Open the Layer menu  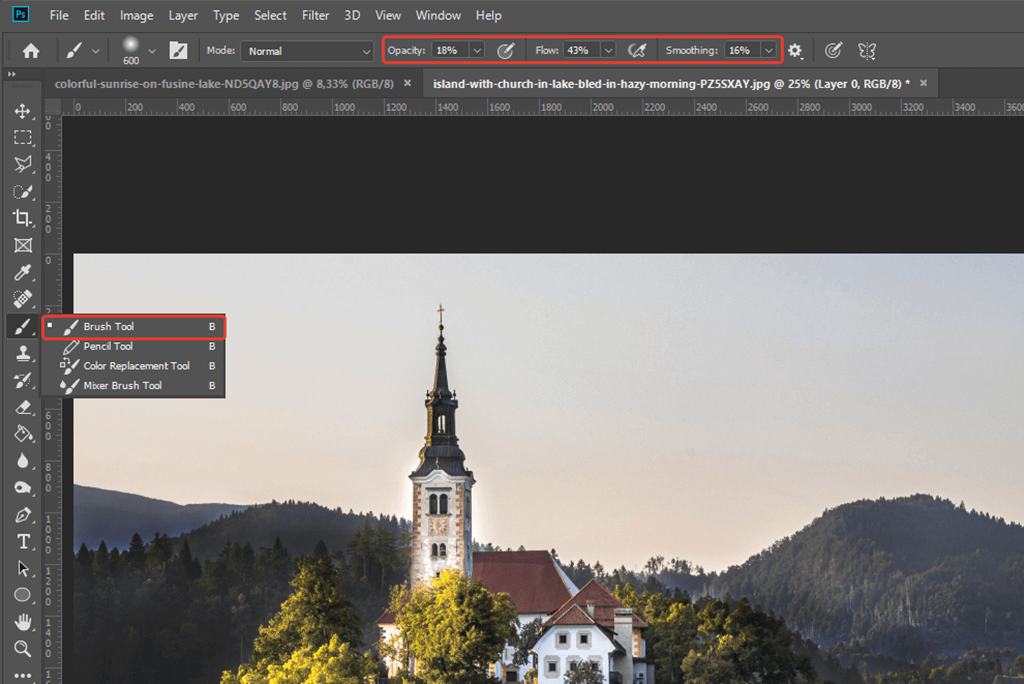coord(183,15)
